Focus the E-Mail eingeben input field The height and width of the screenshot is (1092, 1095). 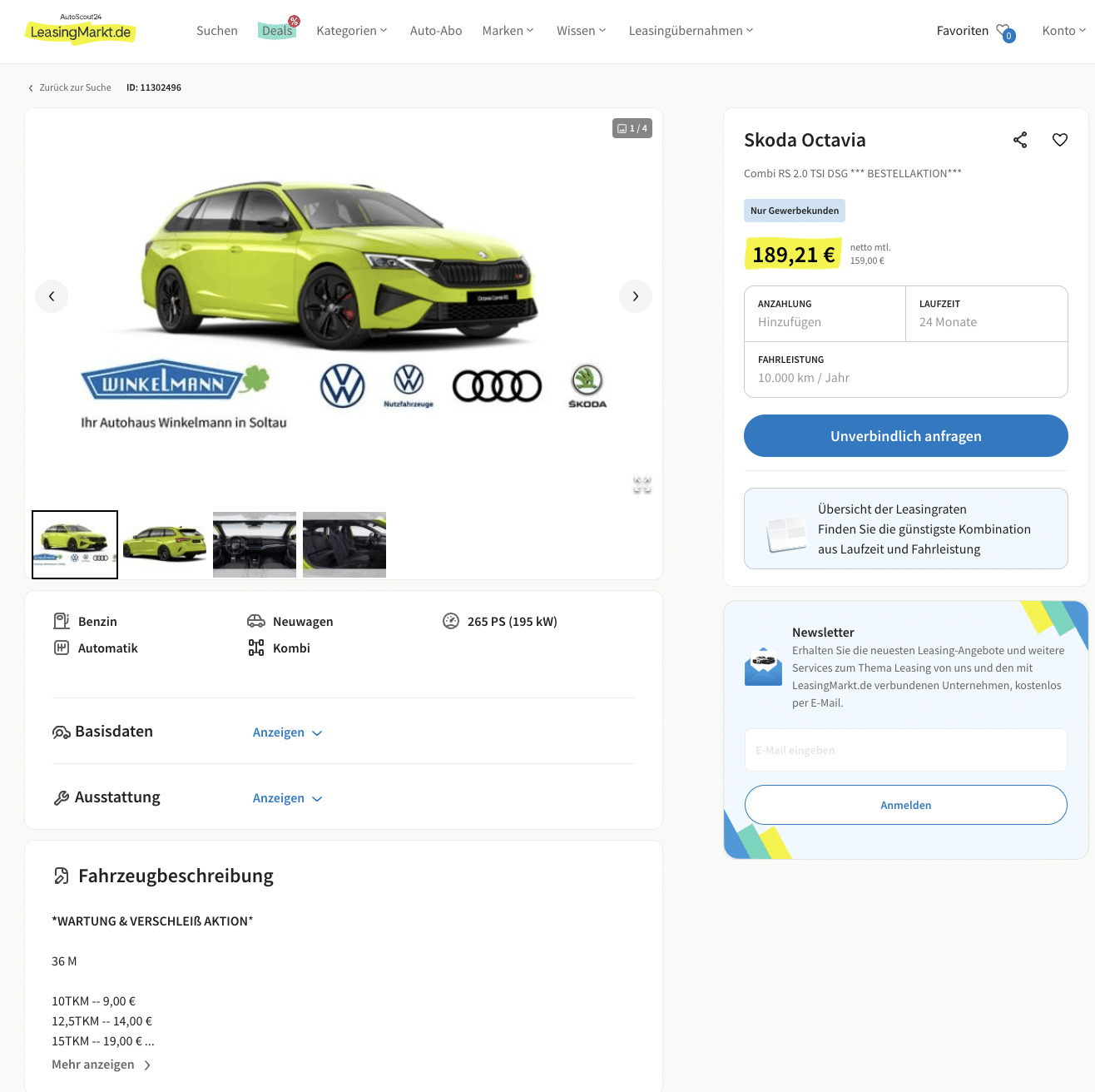(906, 750)
